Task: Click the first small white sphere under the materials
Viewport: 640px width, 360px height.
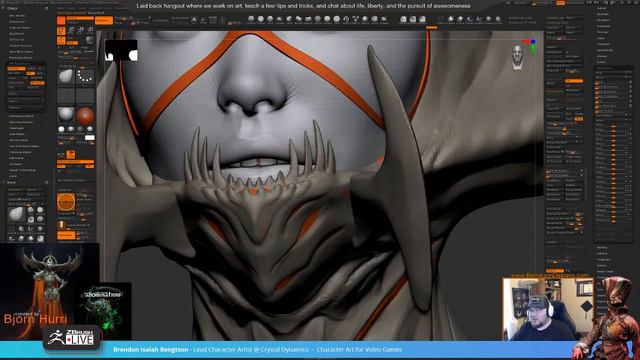Action: 61,129
